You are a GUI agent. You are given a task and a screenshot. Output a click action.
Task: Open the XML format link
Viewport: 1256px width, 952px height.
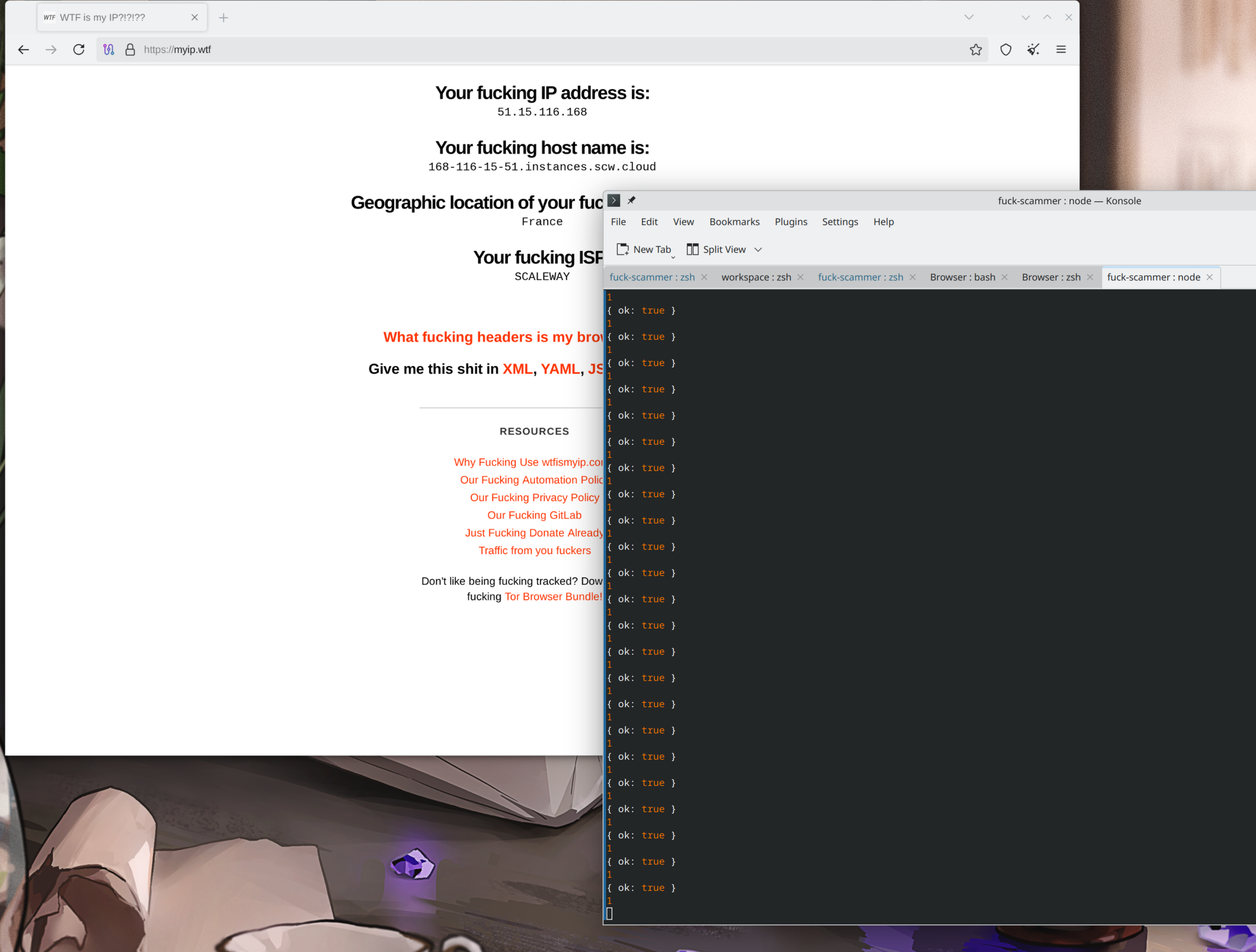[x=517, y=369]
